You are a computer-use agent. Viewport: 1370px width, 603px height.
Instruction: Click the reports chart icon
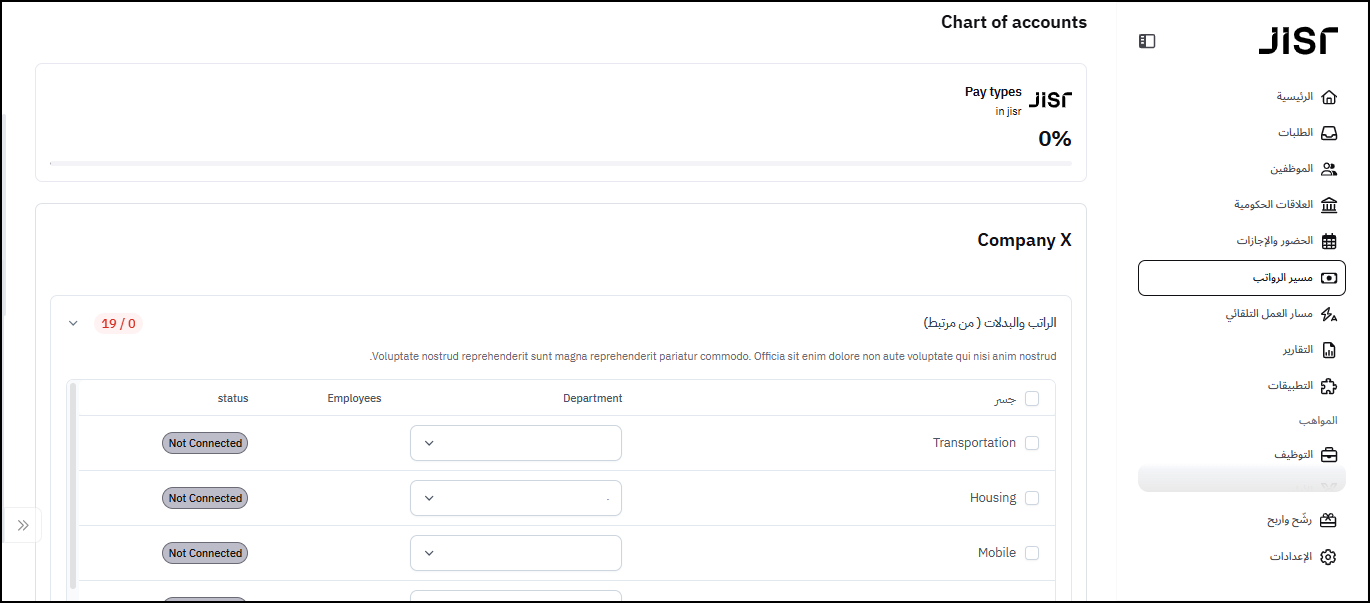click(x=1328, y=350)
